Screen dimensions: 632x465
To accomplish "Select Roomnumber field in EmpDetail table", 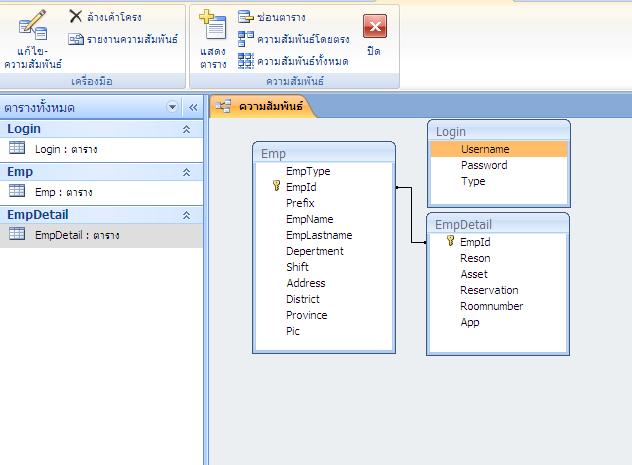I will pos(492,306).
